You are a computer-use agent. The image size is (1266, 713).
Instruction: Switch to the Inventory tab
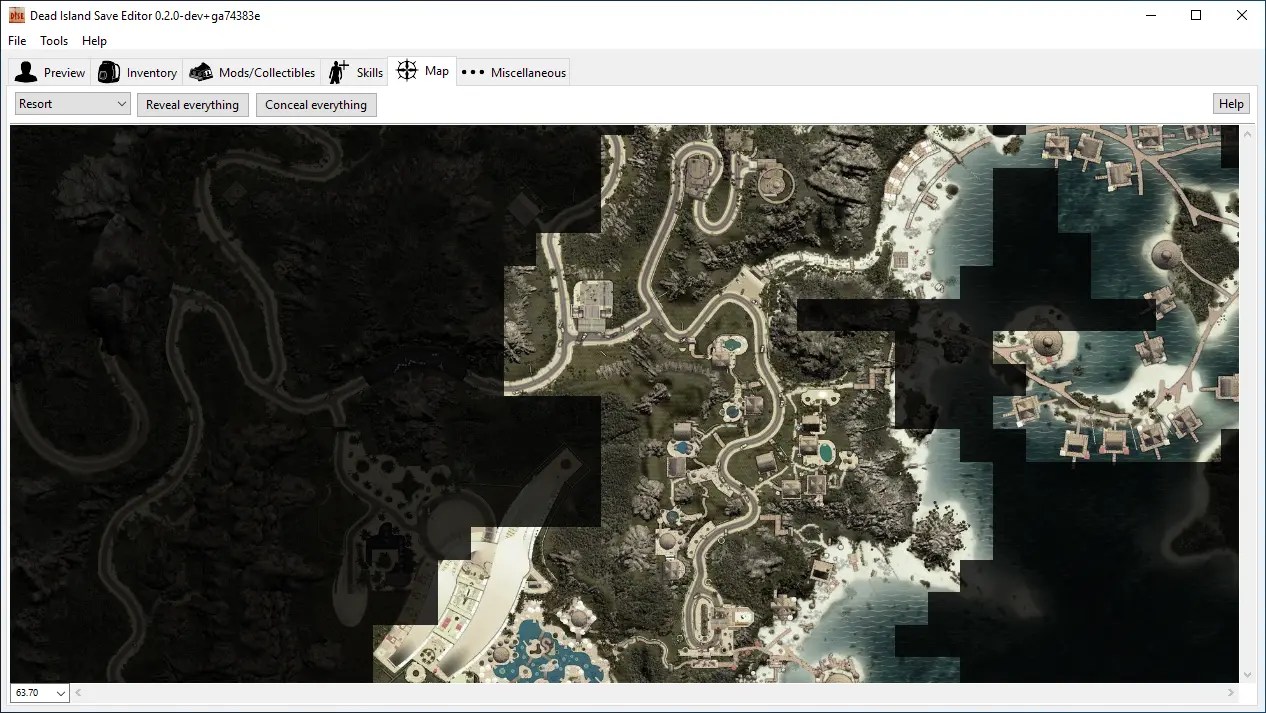coord(137,72)
